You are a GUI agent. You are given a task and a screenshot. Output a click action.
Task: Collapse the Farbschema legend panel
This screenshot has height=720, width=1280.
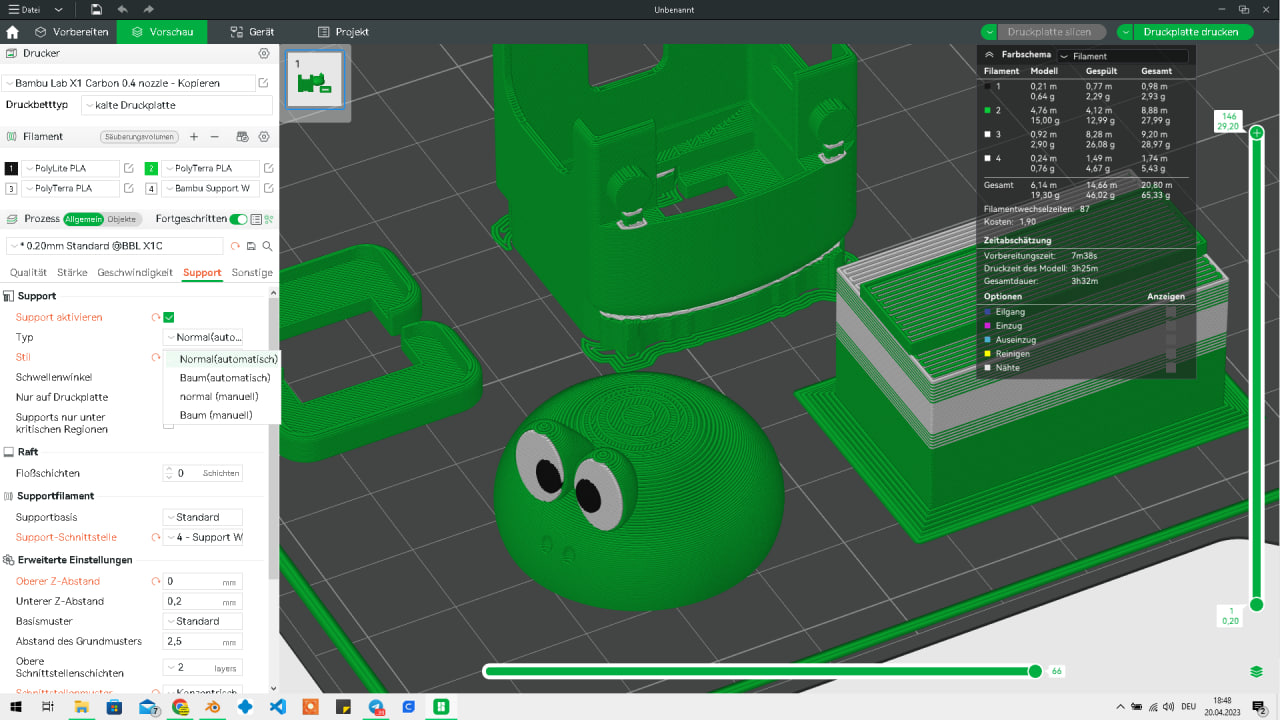(988, 56)
